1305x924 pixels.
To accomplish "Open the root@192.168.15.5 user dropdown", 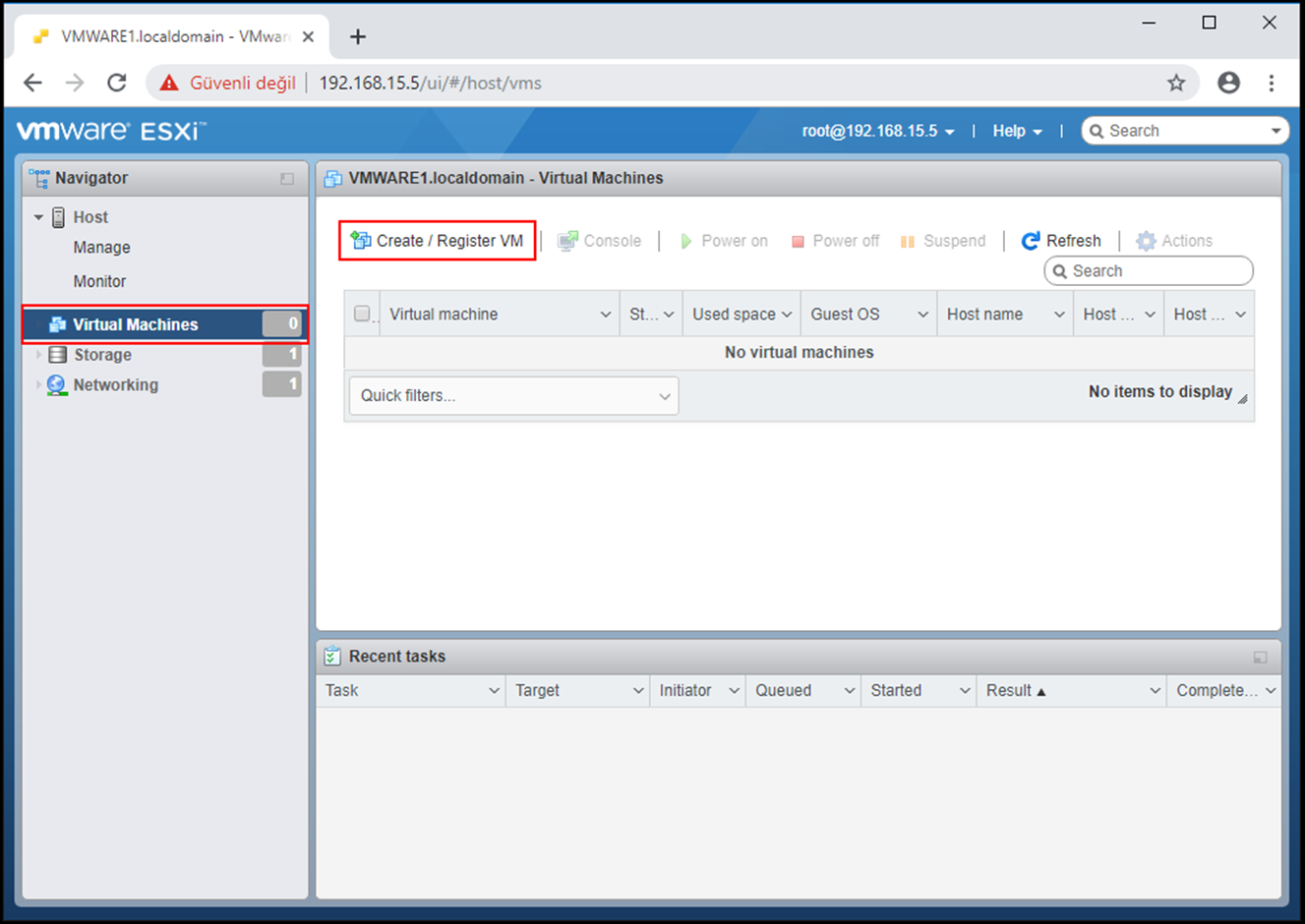I will click(878, 131).
